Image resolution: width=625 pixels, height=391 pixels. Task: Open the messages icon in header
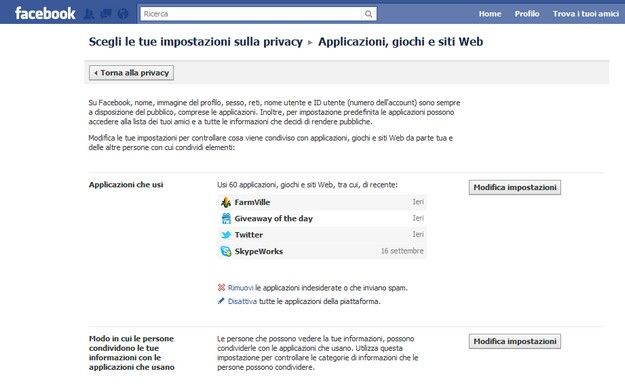106,14
